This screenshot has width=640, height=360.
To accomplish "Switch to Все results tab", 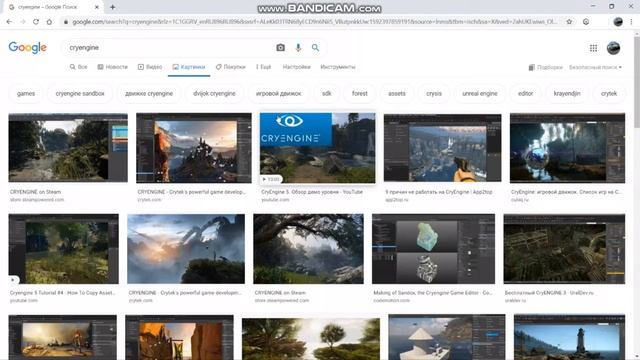I will [78, 67].
